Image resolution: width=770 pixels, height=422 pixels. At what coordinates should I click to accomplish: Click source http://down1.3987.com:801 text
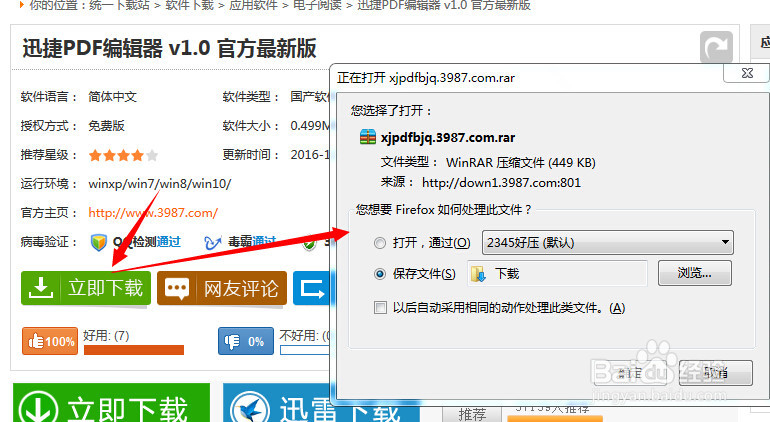tap(501, 183)
